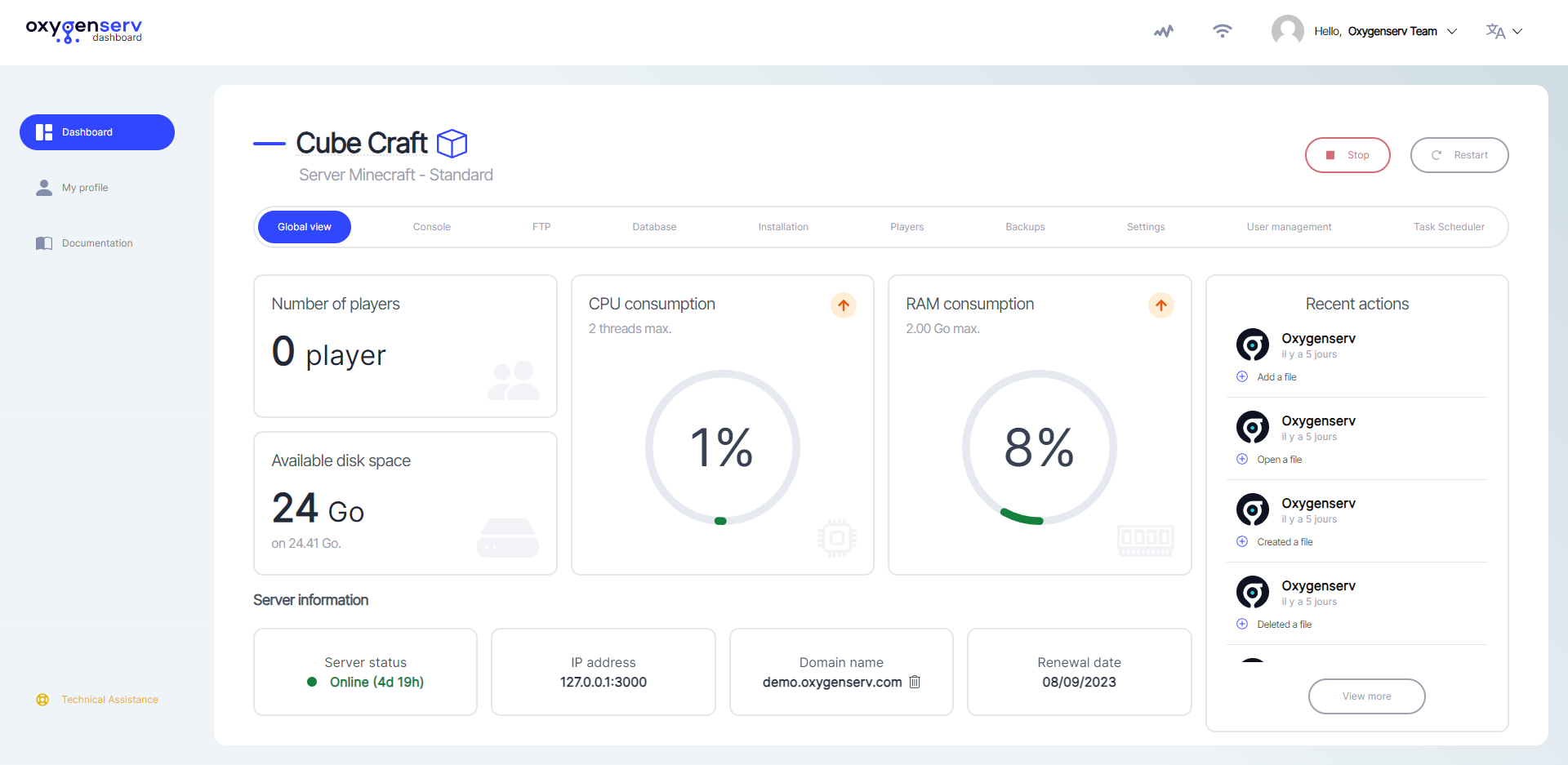Click the plus icon beside 'Add a file'
The height and width of the screenshot is (765, 1568).
1242,376
